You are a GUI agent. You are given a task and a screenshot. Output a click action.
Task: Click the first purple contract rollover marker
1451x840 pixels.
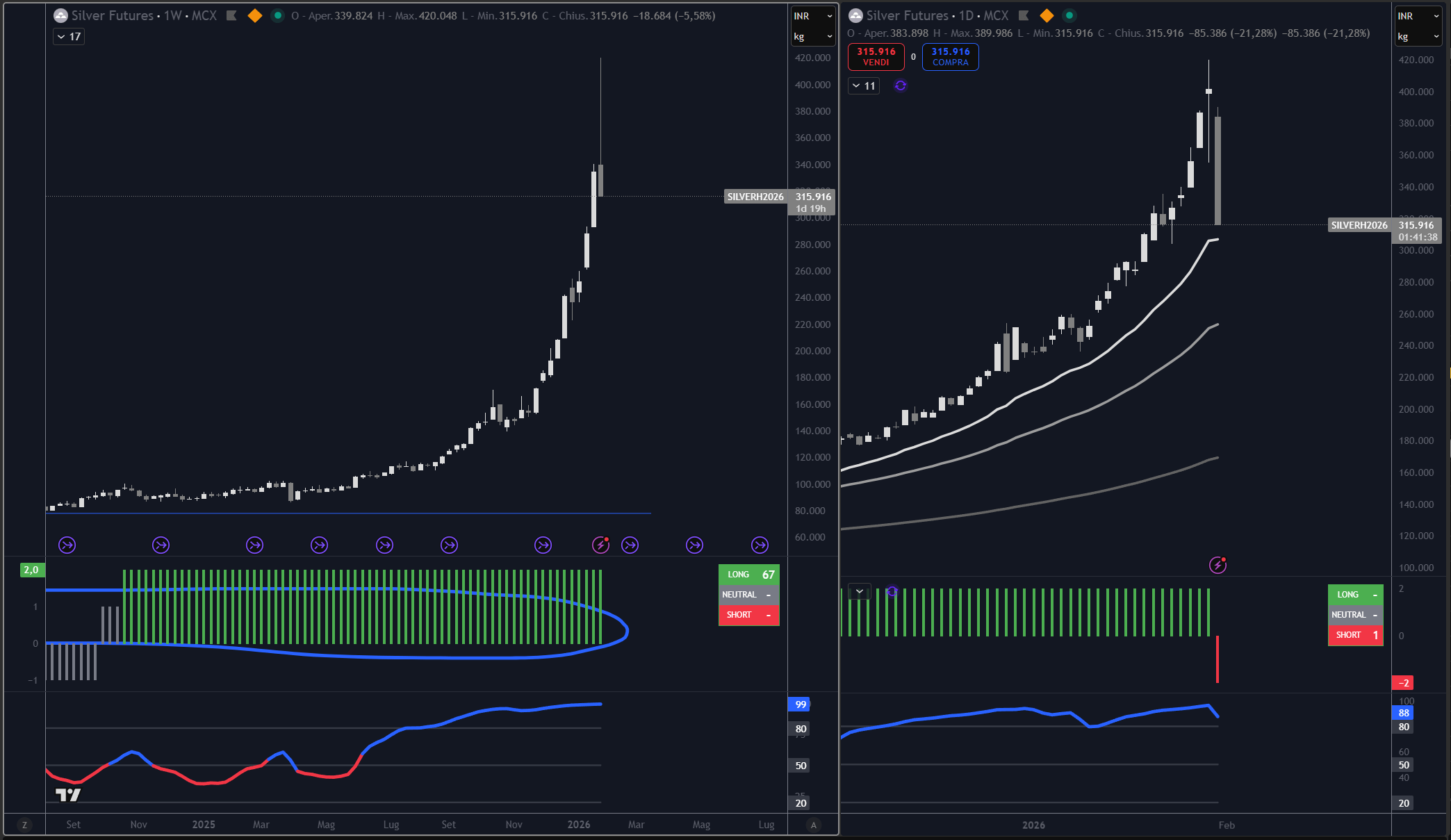tap(67, 545)
